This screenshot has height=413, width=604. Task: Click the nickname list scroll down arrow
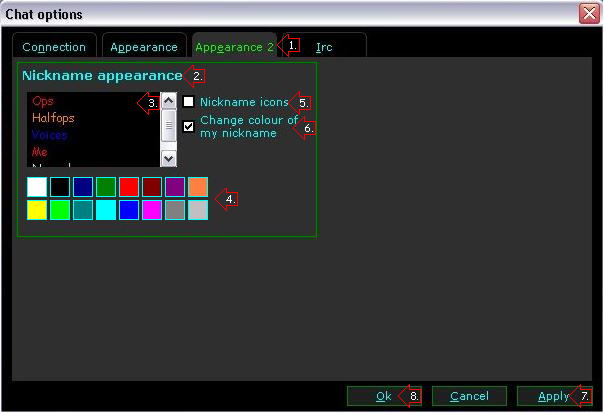click(x=168, y=158)
